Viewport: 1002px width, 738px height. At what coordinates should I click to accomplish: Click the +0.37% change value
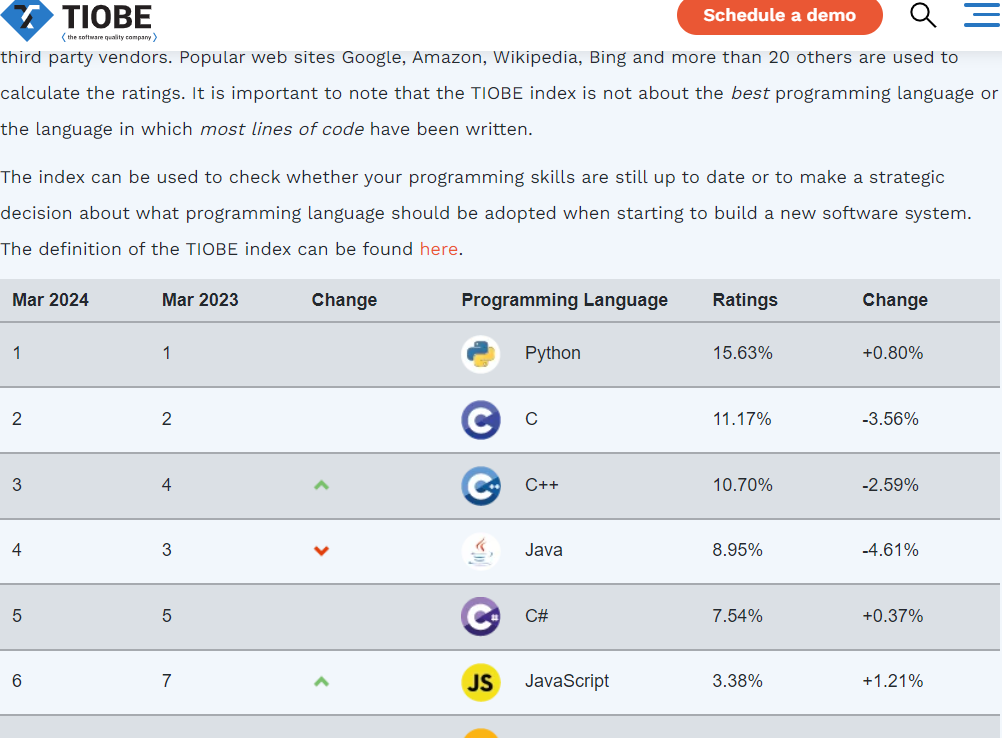point(893,615)
